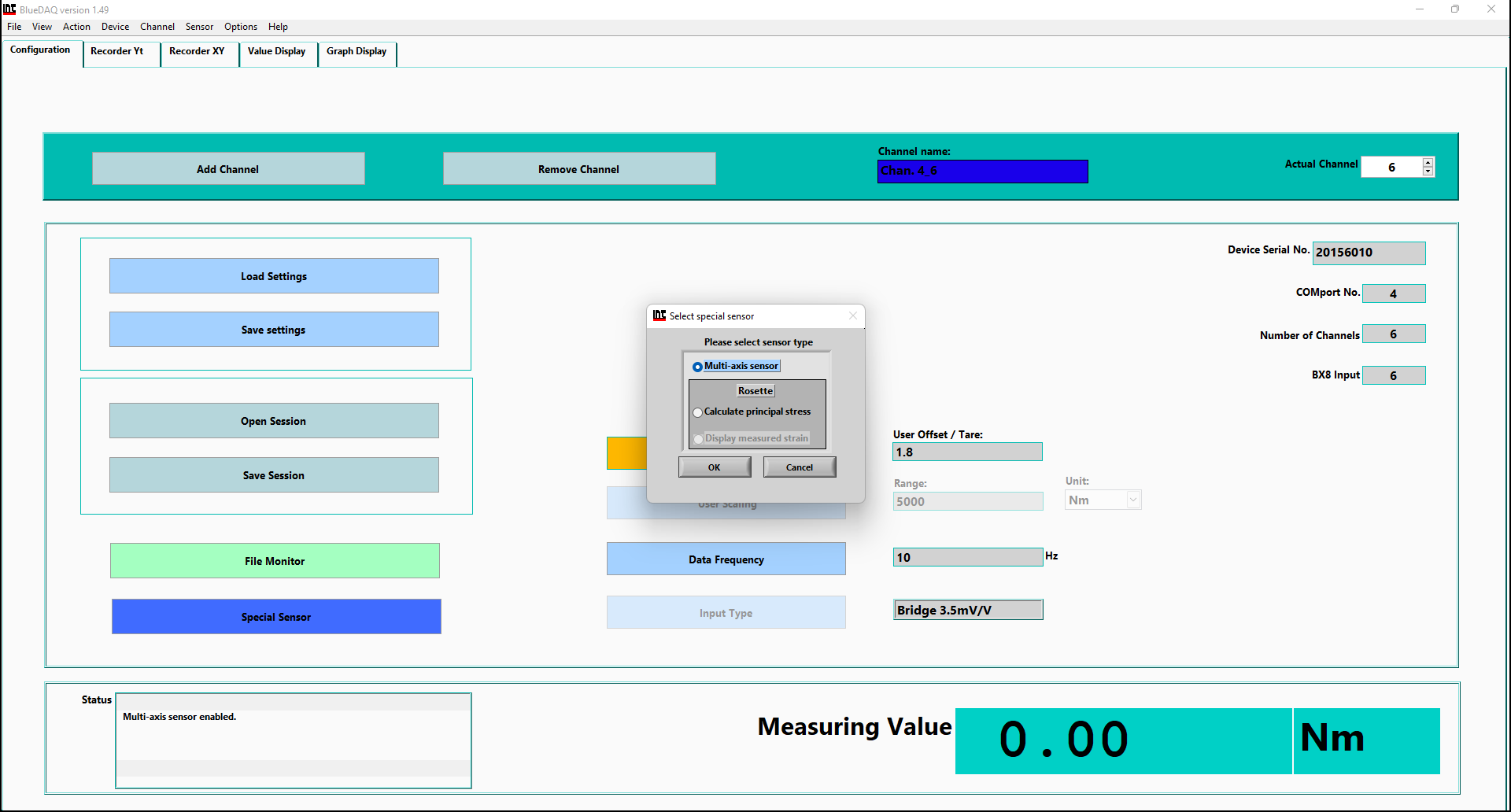This screenshot has height=812, width=1511.
Task: Click the Add Channel button
Action: coord(228,169)
